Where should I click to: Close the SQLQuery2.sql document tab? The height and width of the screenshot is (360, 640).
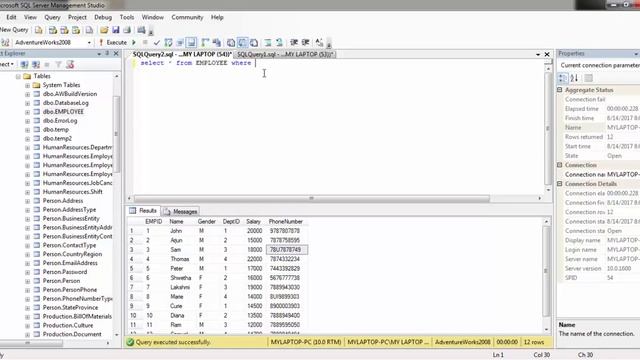547,54
